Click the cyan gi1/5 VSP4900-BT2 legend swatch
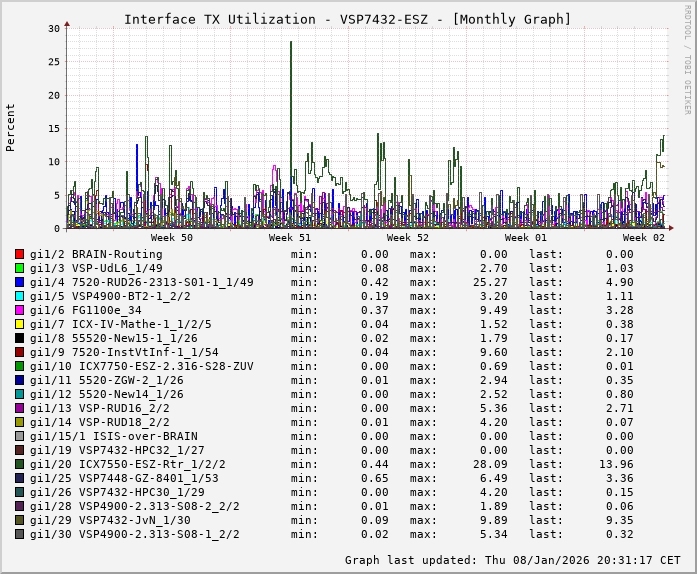Viewport: 697px width, 574px height. (x=19, y=296)
